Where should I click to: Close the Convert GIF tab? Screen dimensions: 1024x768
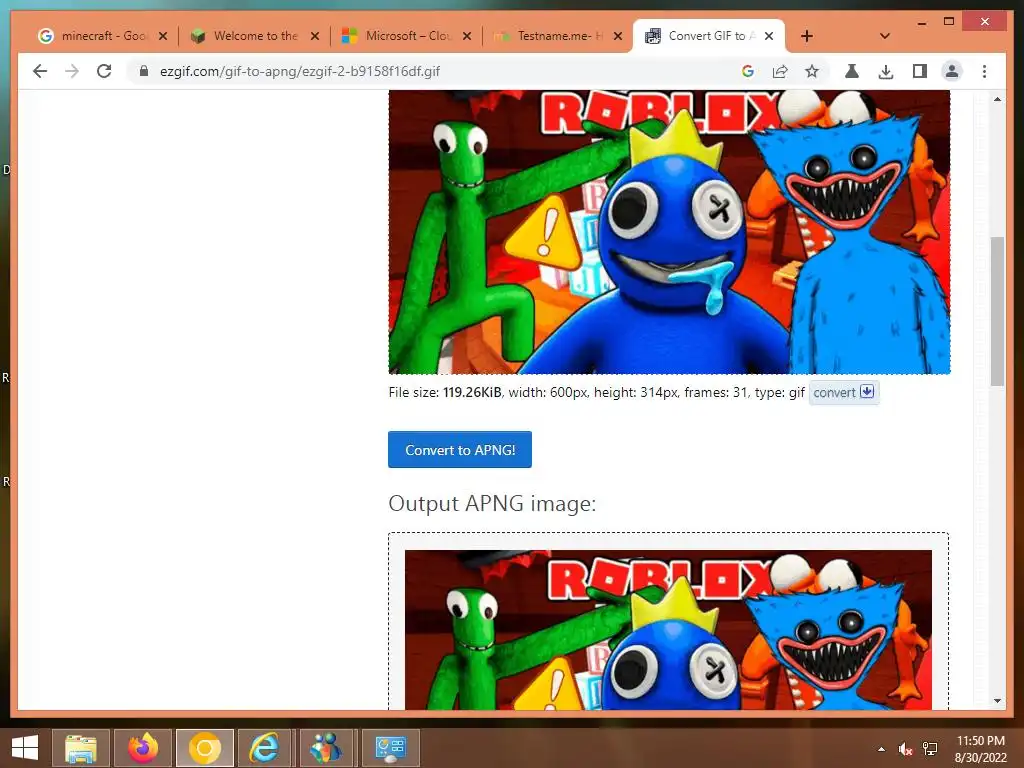tap(769, 36)
